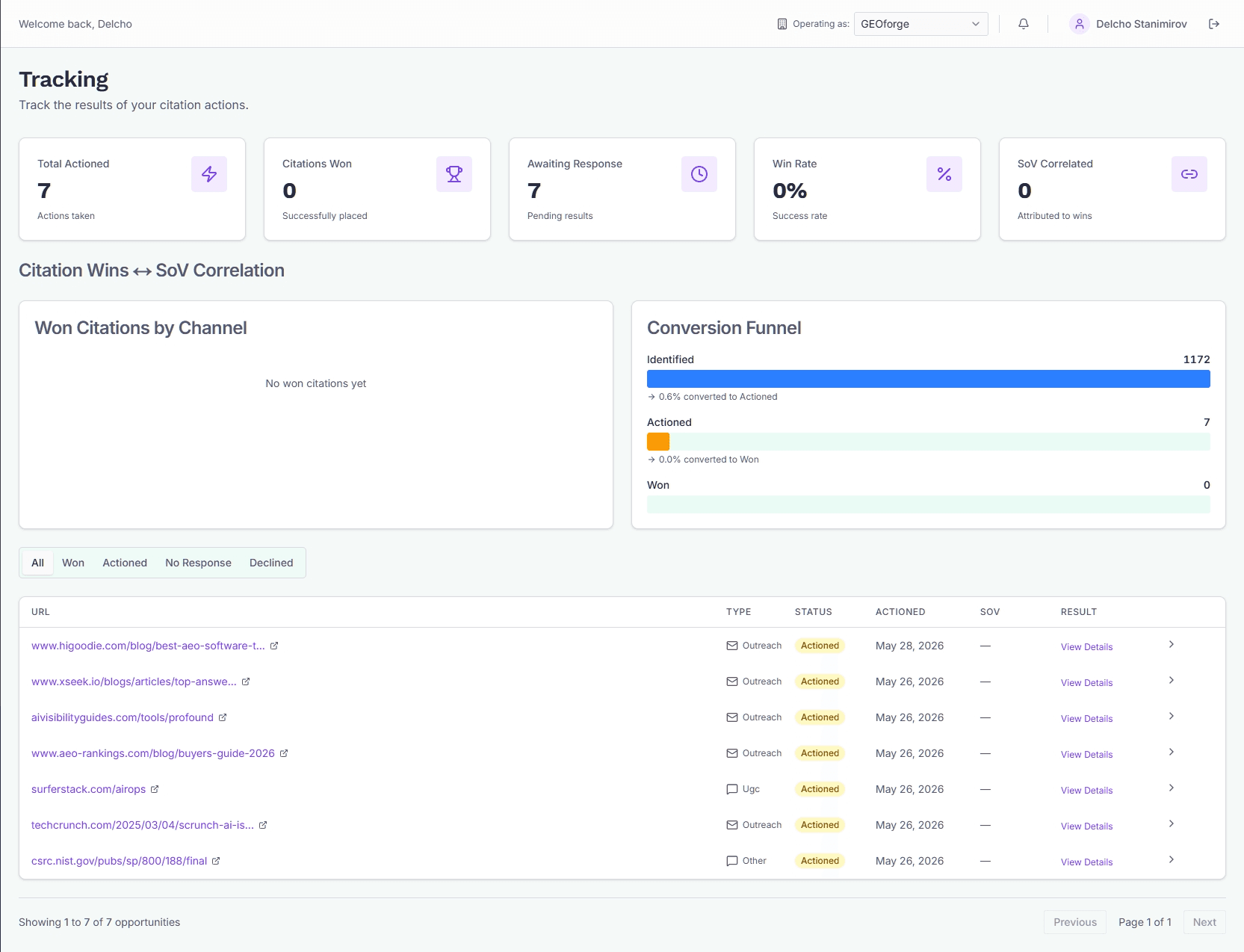Viewport: 1244px width, 952px height.
Task: Click the chat bubble Ugc icon in surferstack row
Action: pos(732,789)
